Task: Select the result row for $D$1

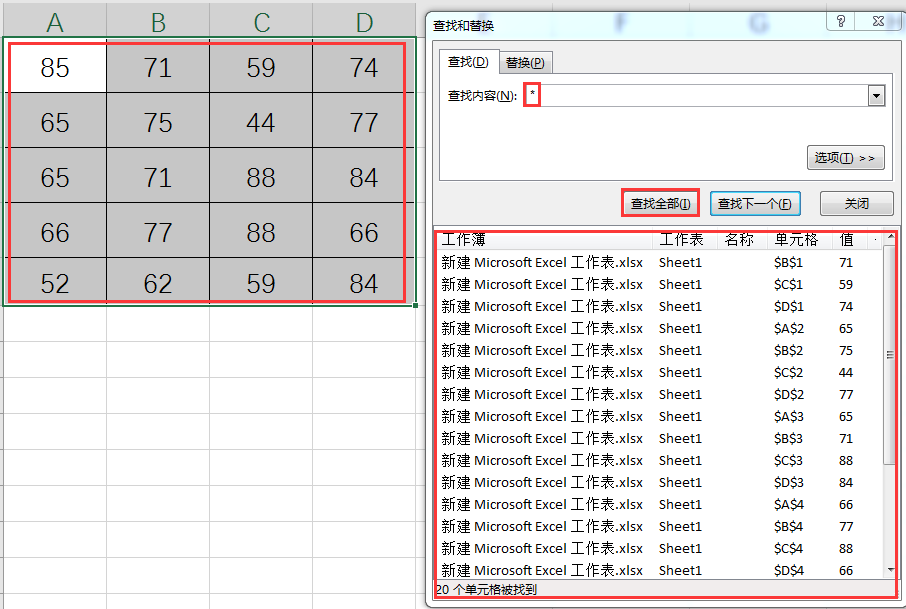Action: tap(659, 306)
